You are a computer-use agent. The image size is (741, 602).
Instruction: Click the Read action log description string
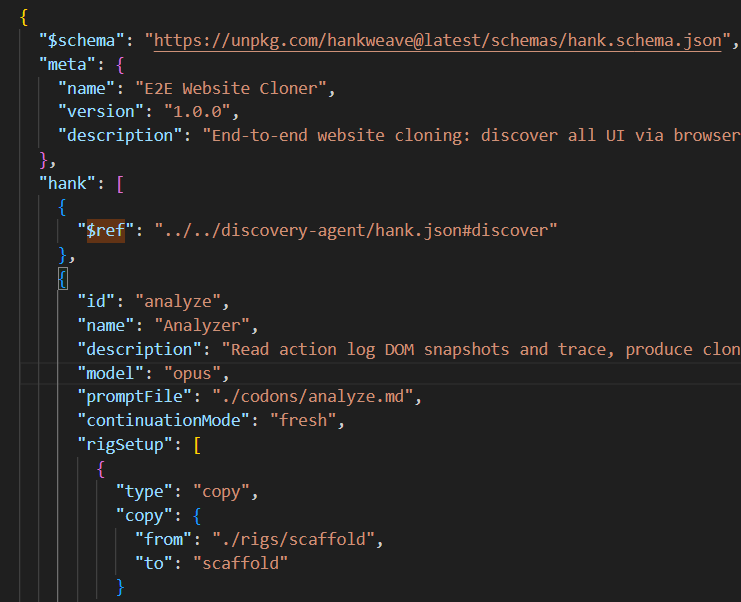481,349
